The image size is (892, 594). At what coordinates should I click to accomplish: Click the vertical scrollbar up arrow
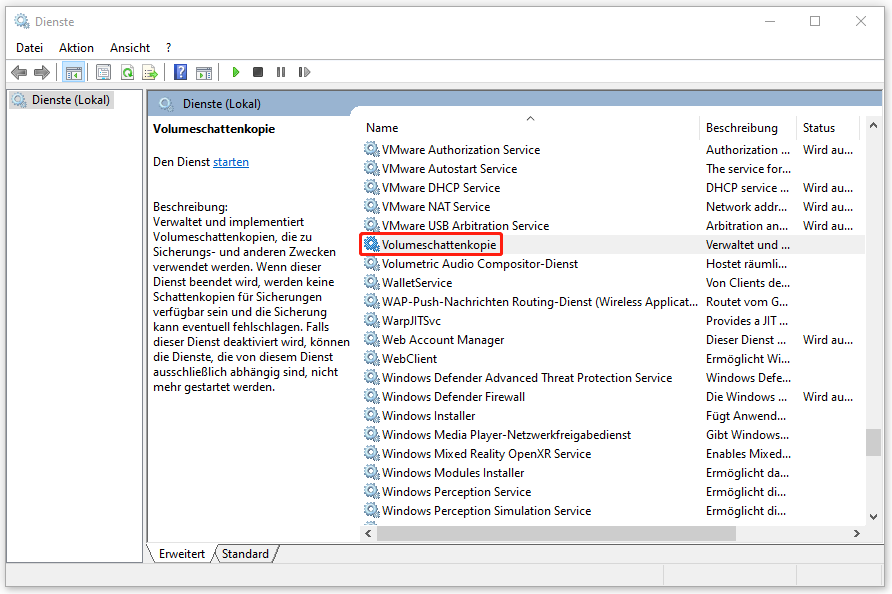(x=873, y=125)
